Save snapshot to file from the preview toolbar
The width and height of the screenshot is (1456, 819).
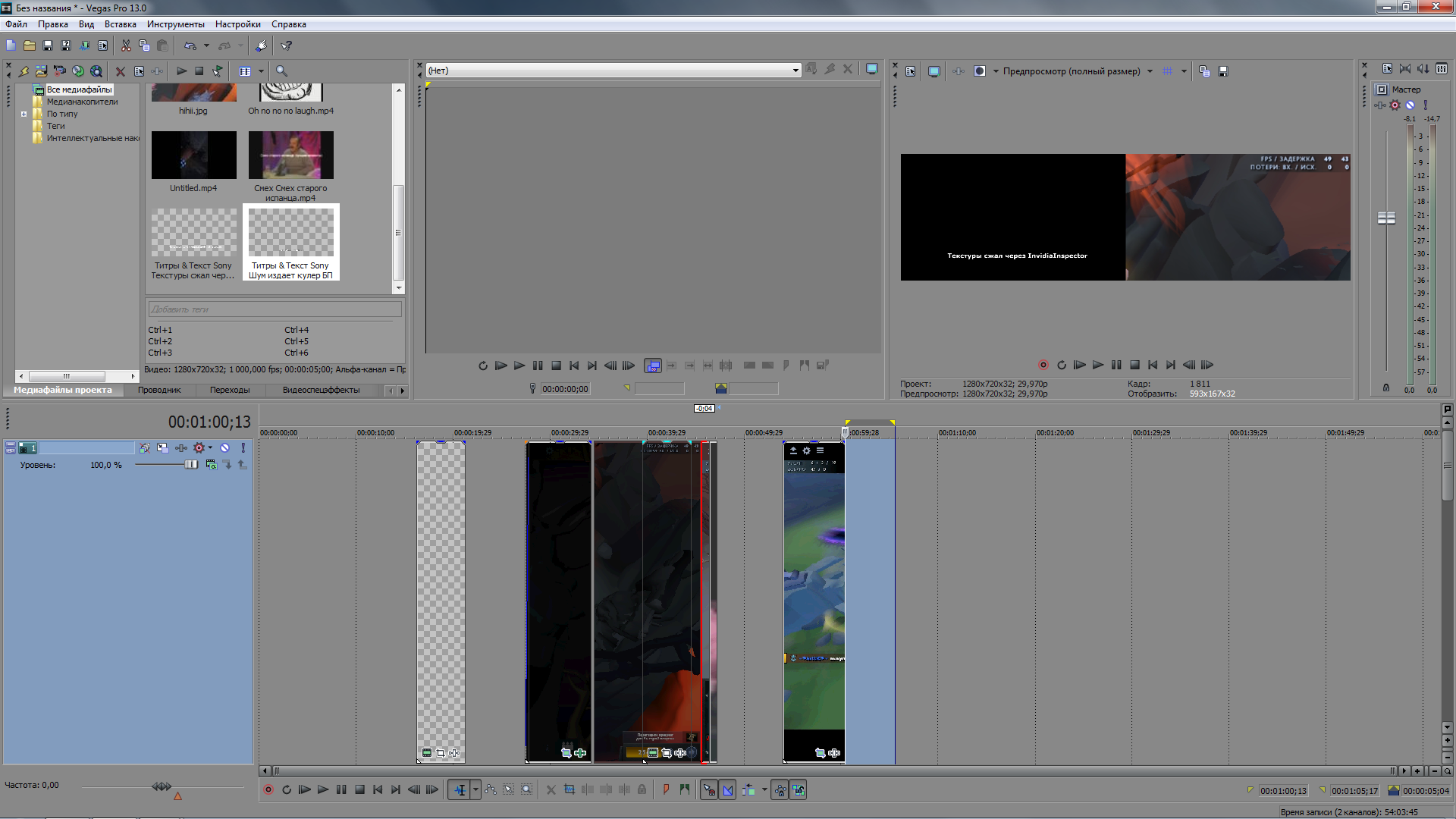tap(1222, 71)
